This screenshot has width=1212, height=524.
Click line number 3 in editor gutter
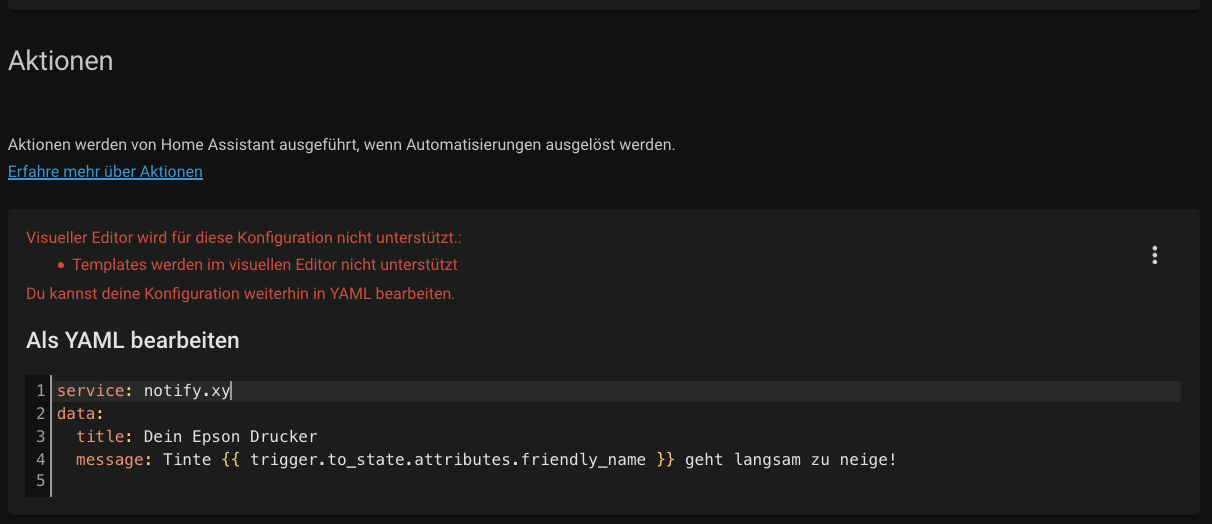click(40, 437)
